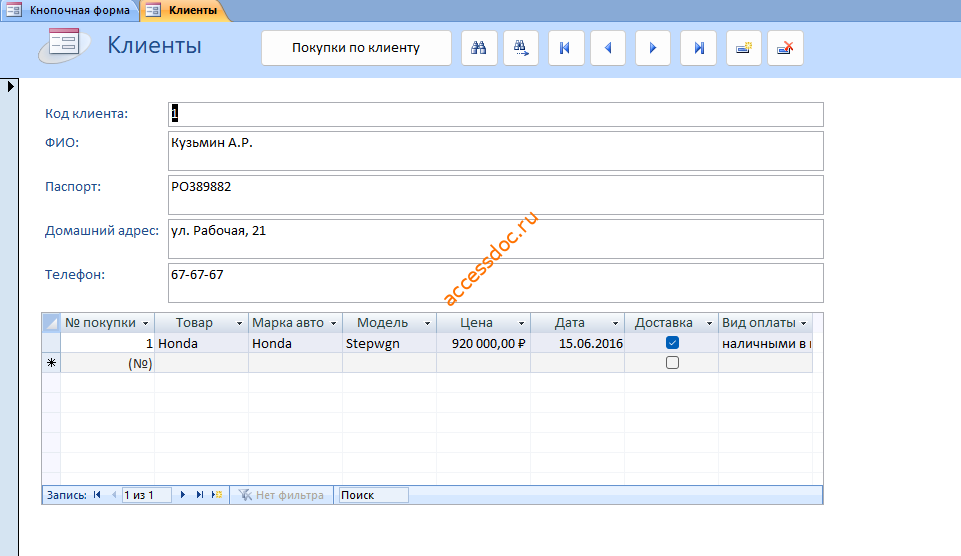
Task: Go to the next client record
Action: (653, 48)
